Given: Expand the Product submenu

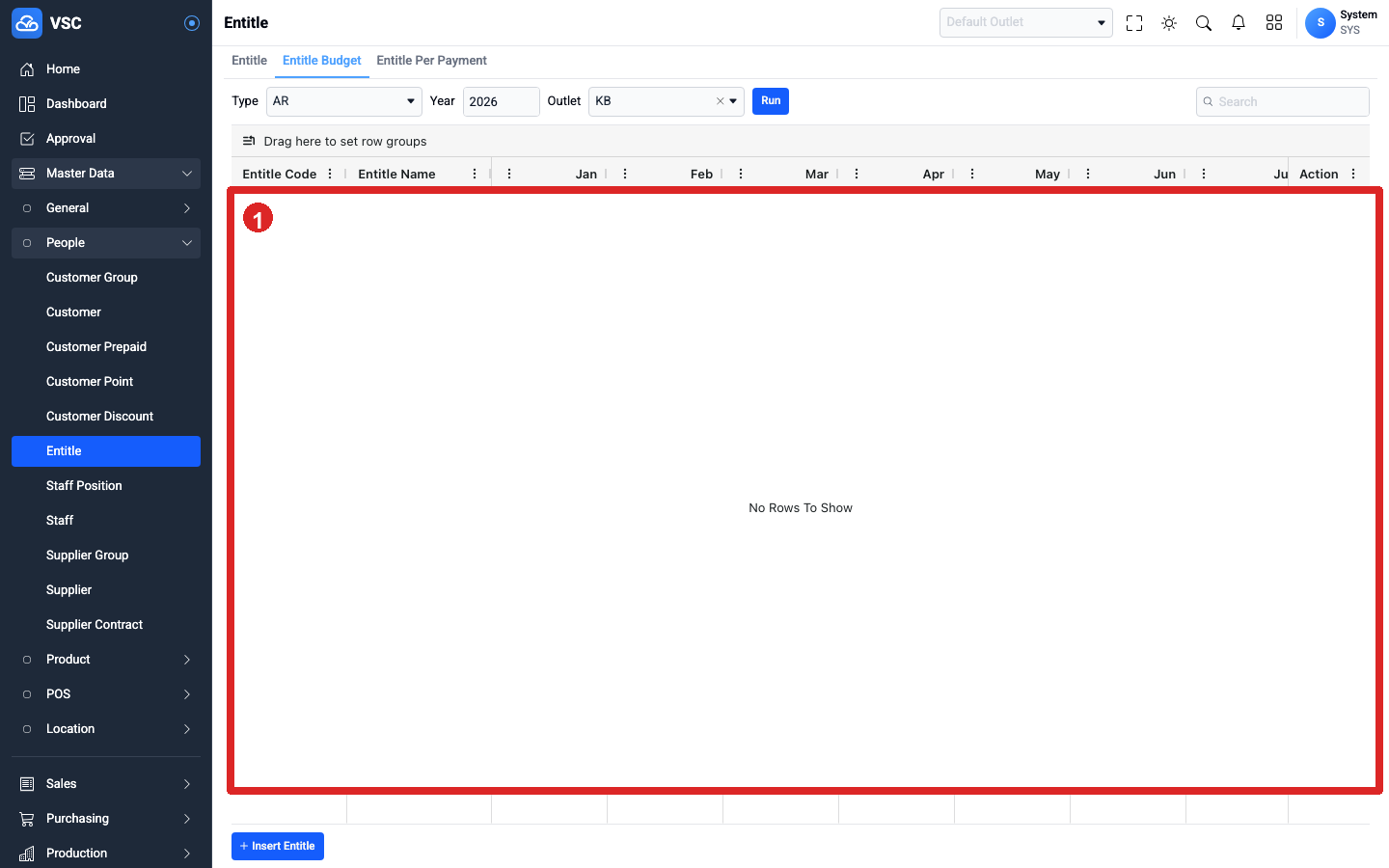Looking at the screenshot, I should coord(187,660).
